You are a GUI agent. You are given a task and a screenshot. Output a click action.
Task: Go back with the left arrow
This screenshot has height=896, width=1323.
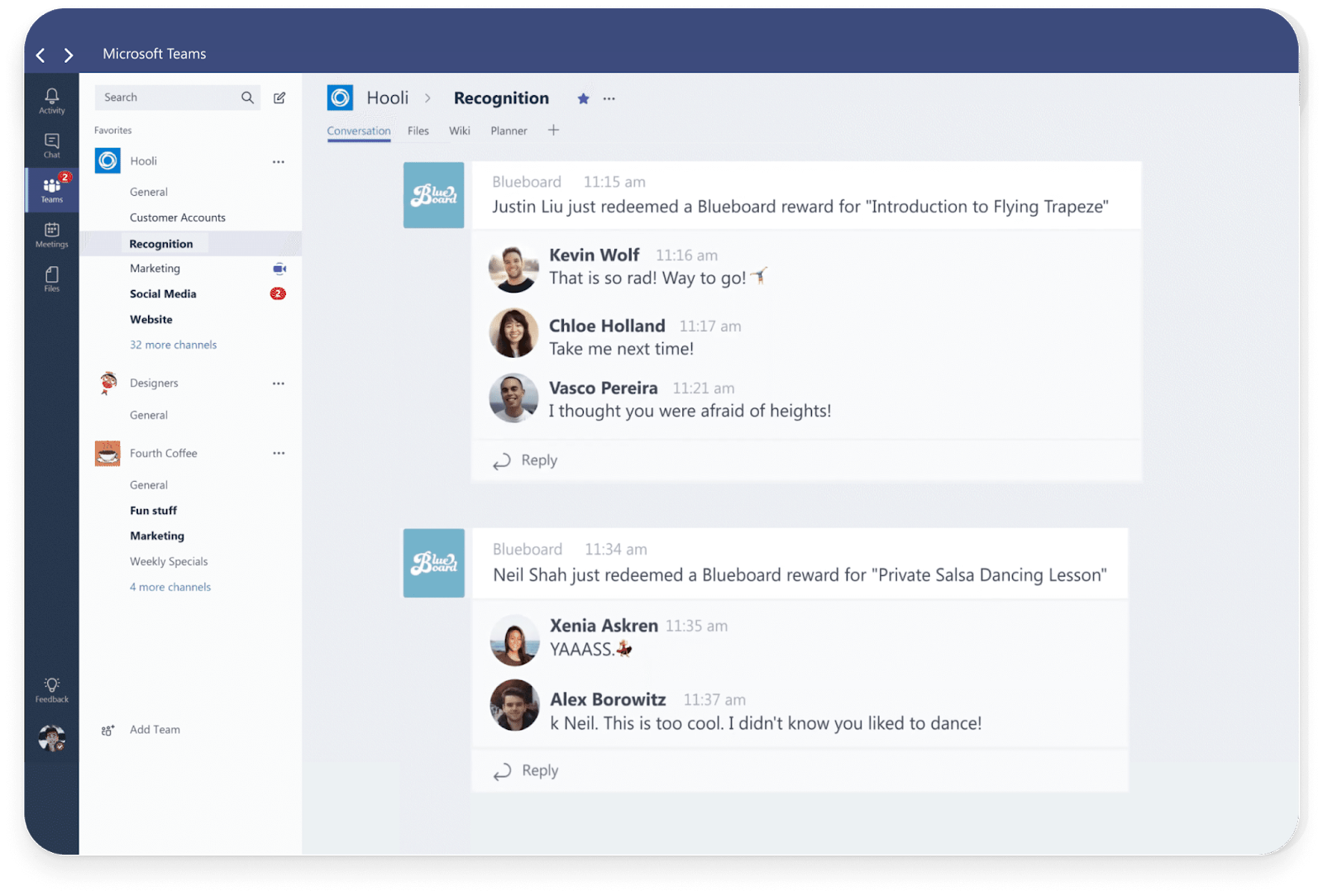click(x=41, y=55)
